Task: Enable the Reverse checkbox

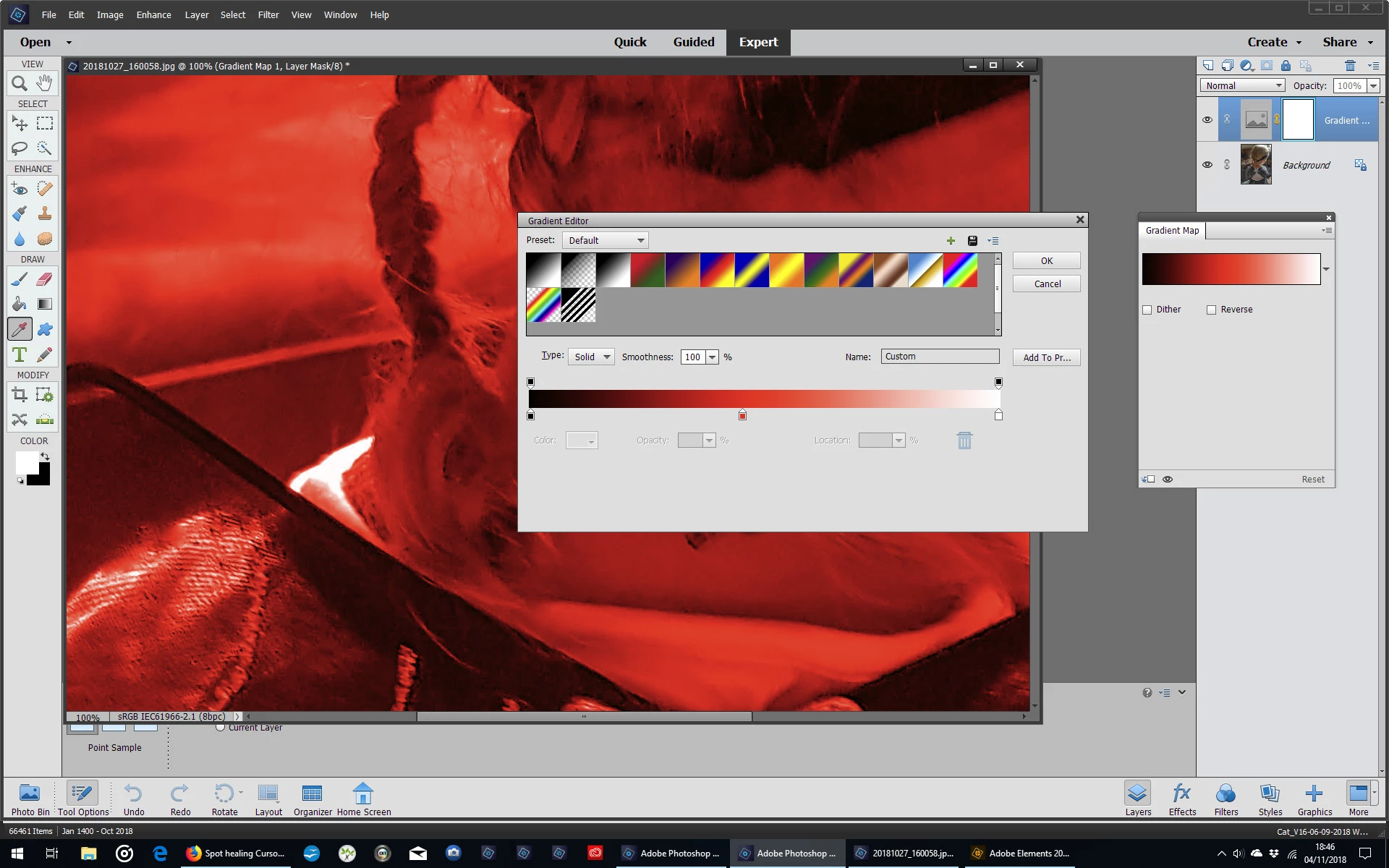Action: click(1211, 310)
